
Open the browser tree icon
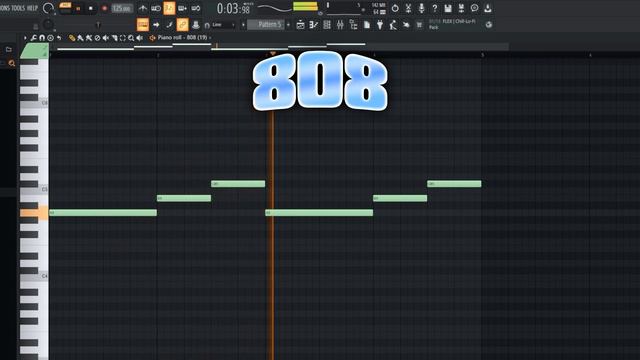(x=353, y=25)
